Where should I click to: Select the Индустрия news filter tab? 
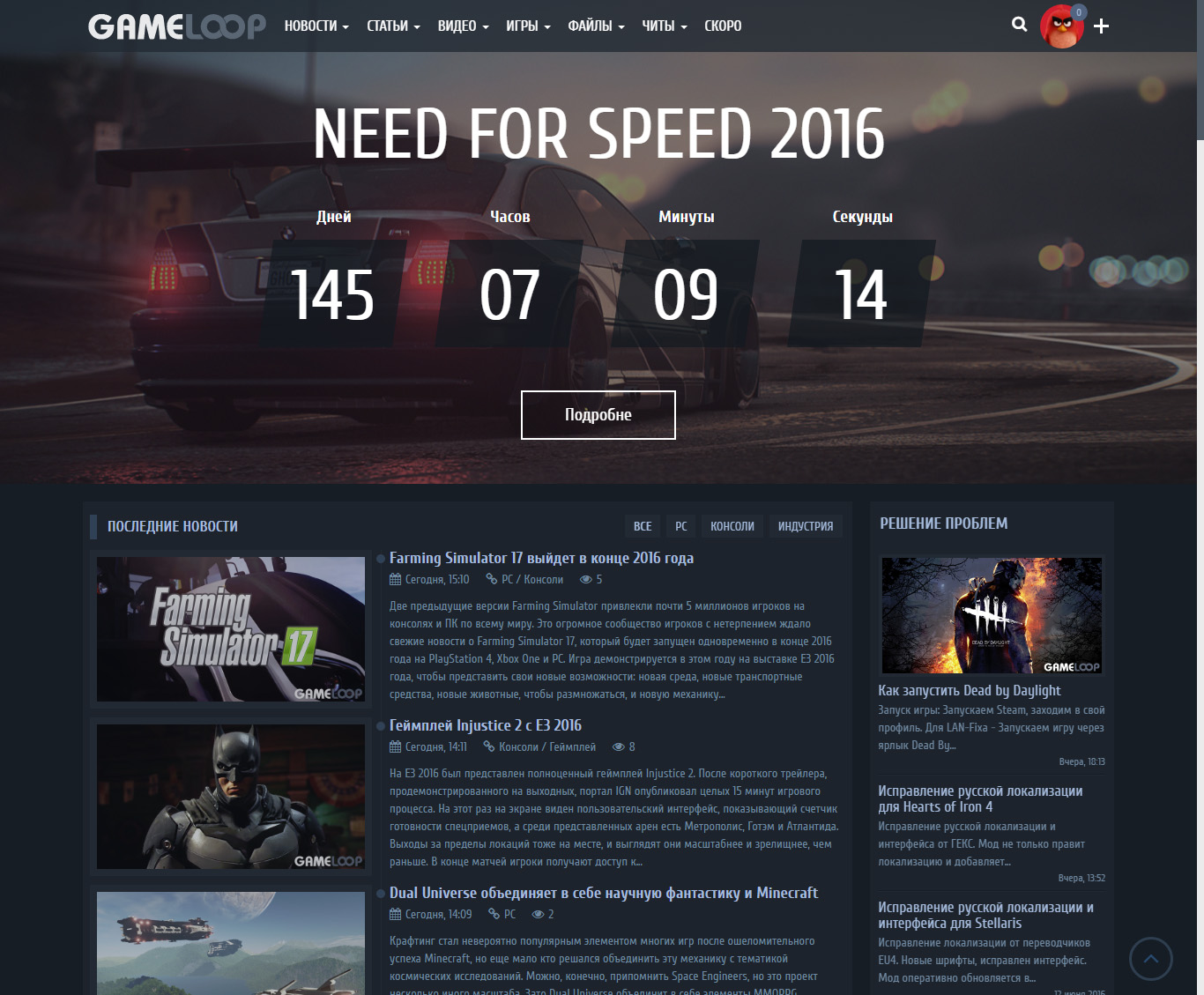pos(806,526)
